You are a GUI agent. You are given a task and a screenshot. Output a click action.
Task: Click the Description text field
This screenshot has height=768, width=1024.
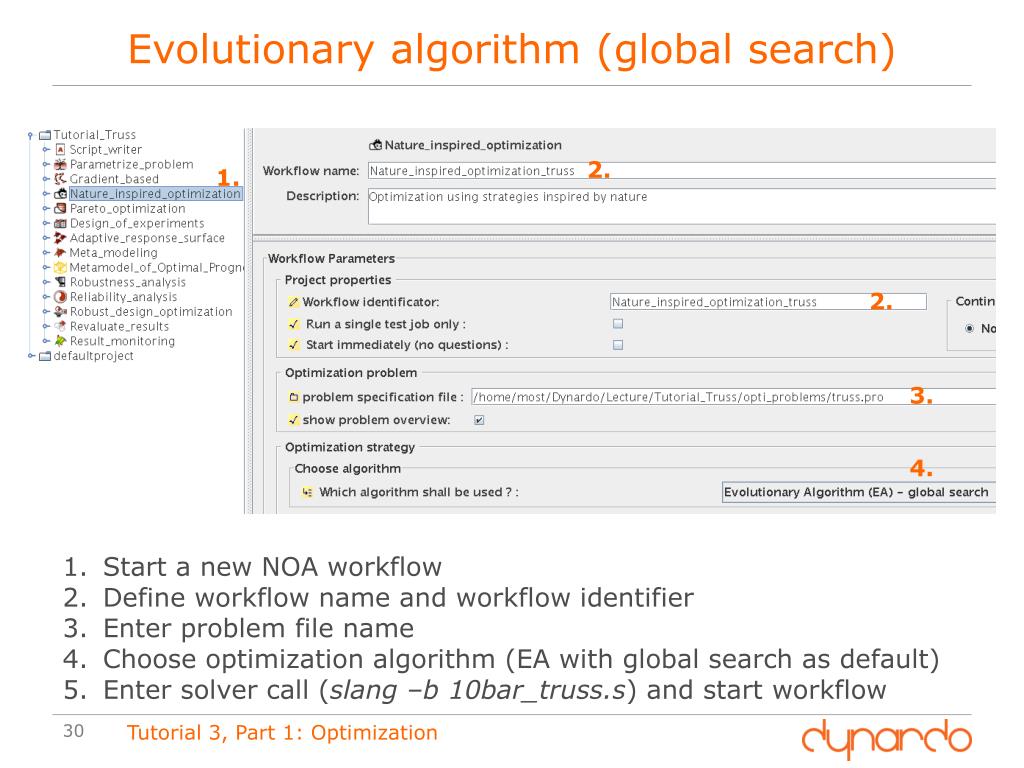coord(682,206)
